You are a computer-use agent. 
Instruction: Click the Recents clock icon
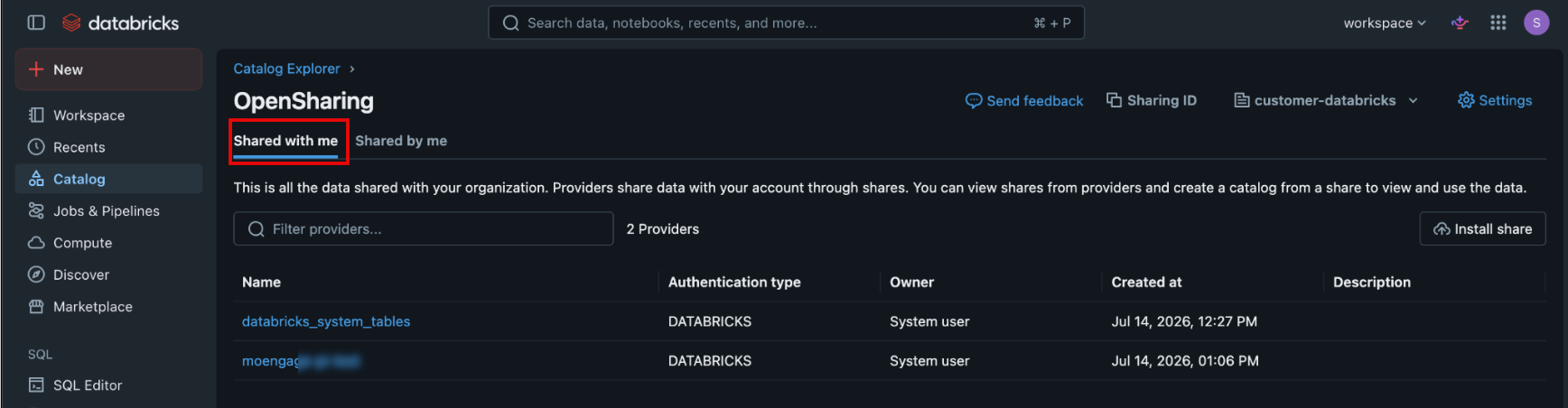[36, 146]
